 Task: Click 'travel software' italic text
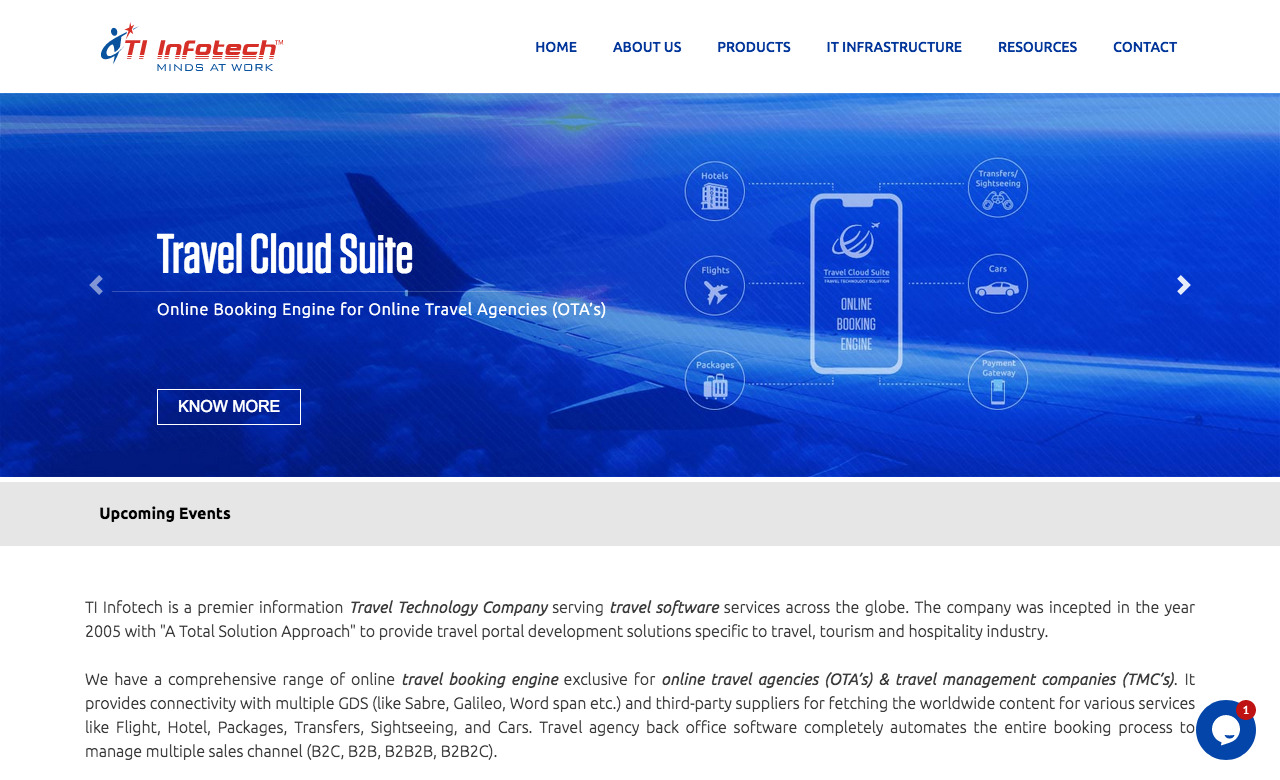[664, 607]
